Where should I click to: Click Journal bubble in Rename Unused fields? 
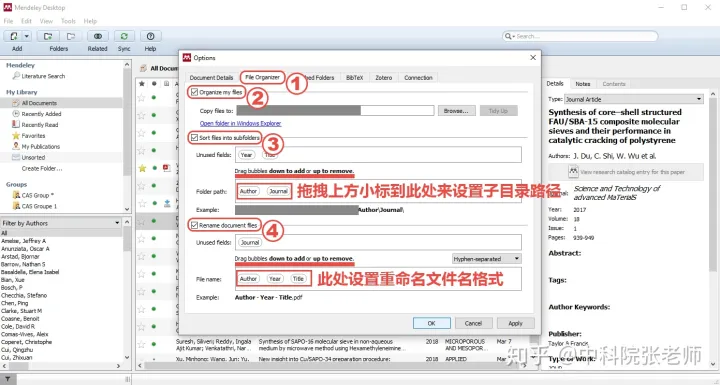pyautogui.click(x=250, y=243)
